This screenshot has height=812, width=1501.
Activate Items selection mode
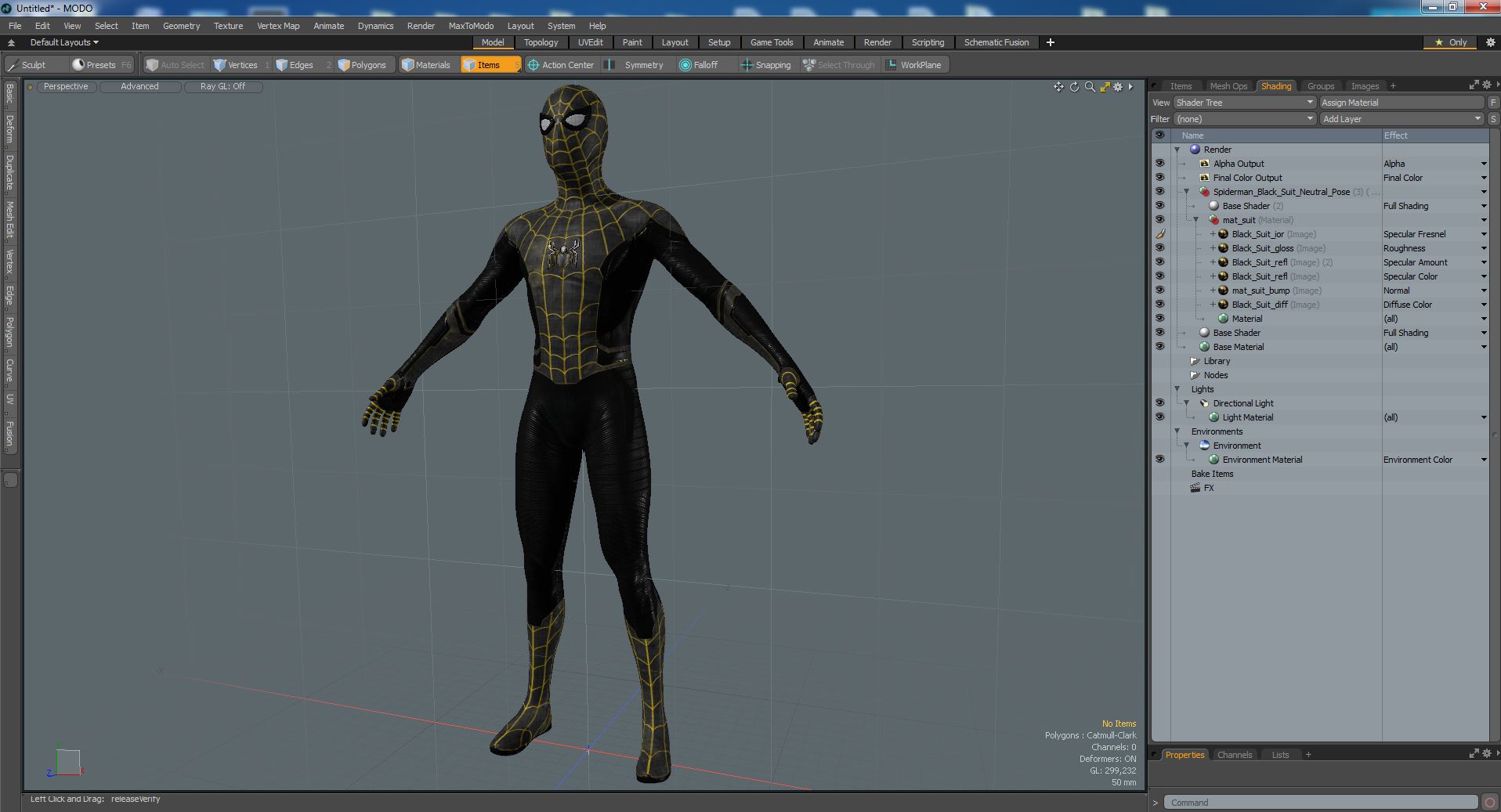point(490,65)
